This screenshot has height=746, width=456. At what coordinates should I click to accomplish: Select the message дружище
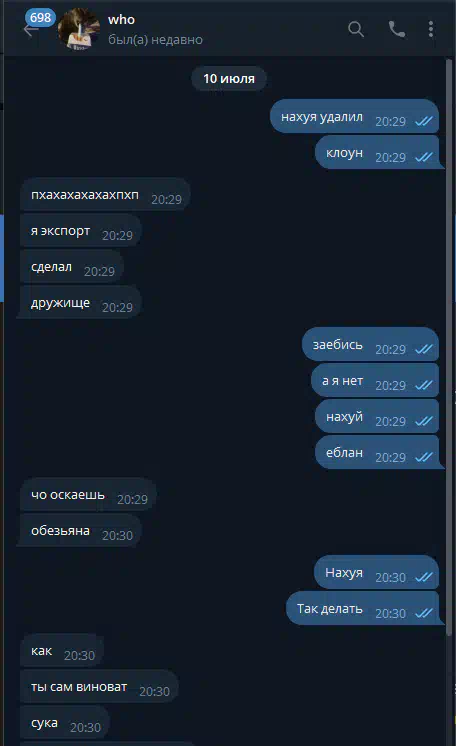coord(81,303)
